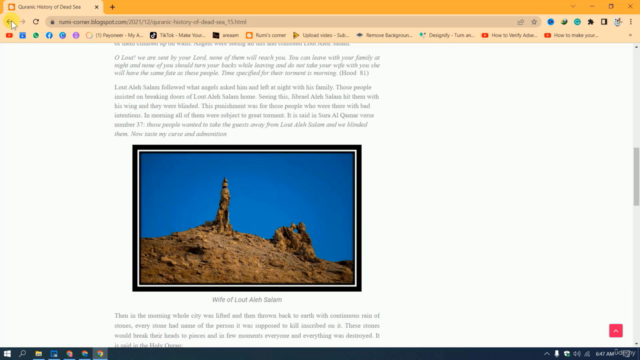Viewport: 640px width, 360px height.
Task: Reload the current page
Action: click(x=36, y=22)
